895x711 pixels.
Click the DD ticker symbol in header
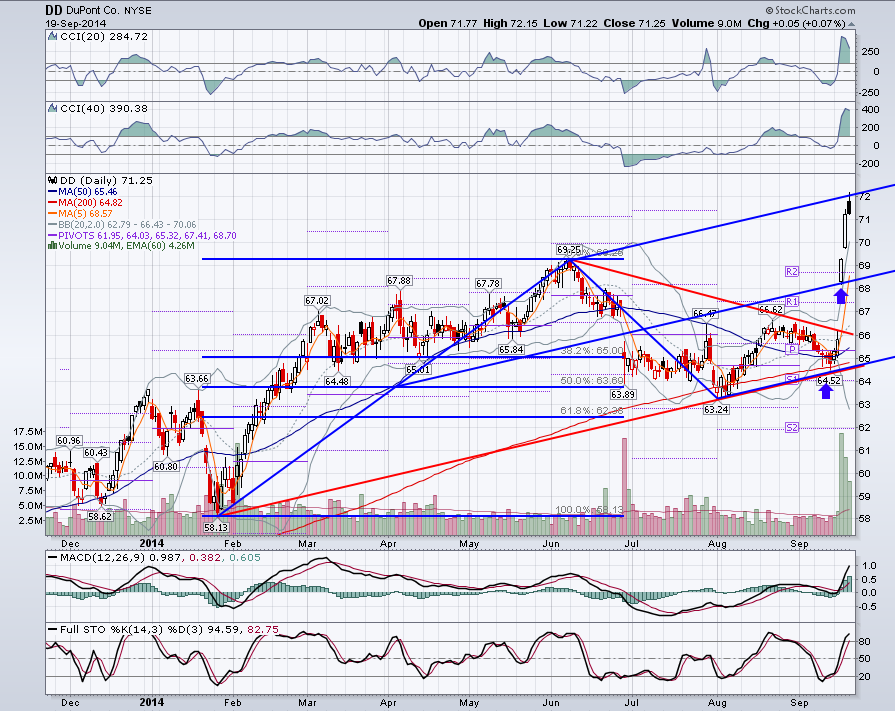[54, 10]
